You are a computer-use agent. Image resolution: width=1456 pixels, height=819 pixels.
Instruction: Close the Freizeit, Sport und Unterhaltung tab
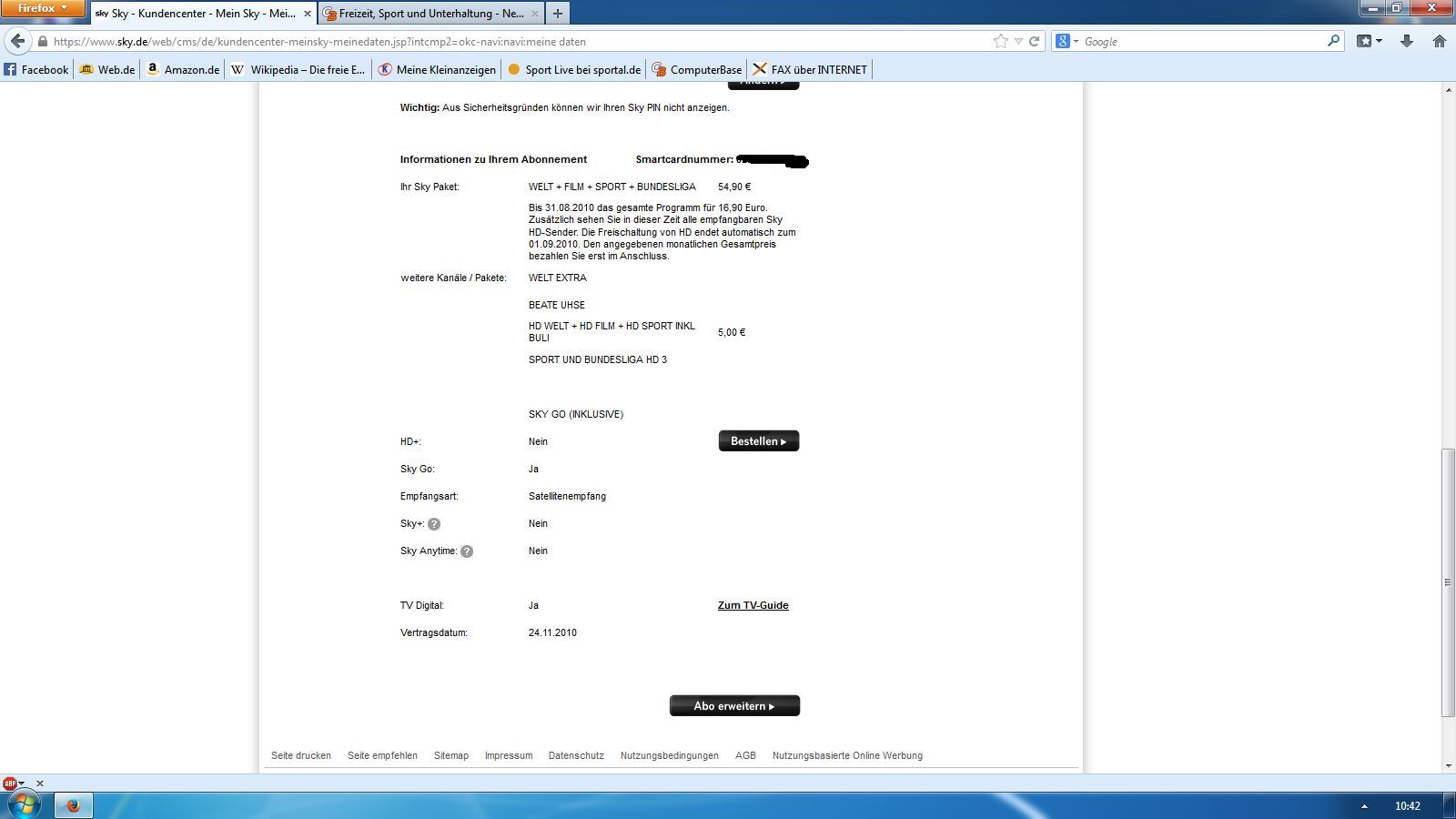click(x=535, y=14)
